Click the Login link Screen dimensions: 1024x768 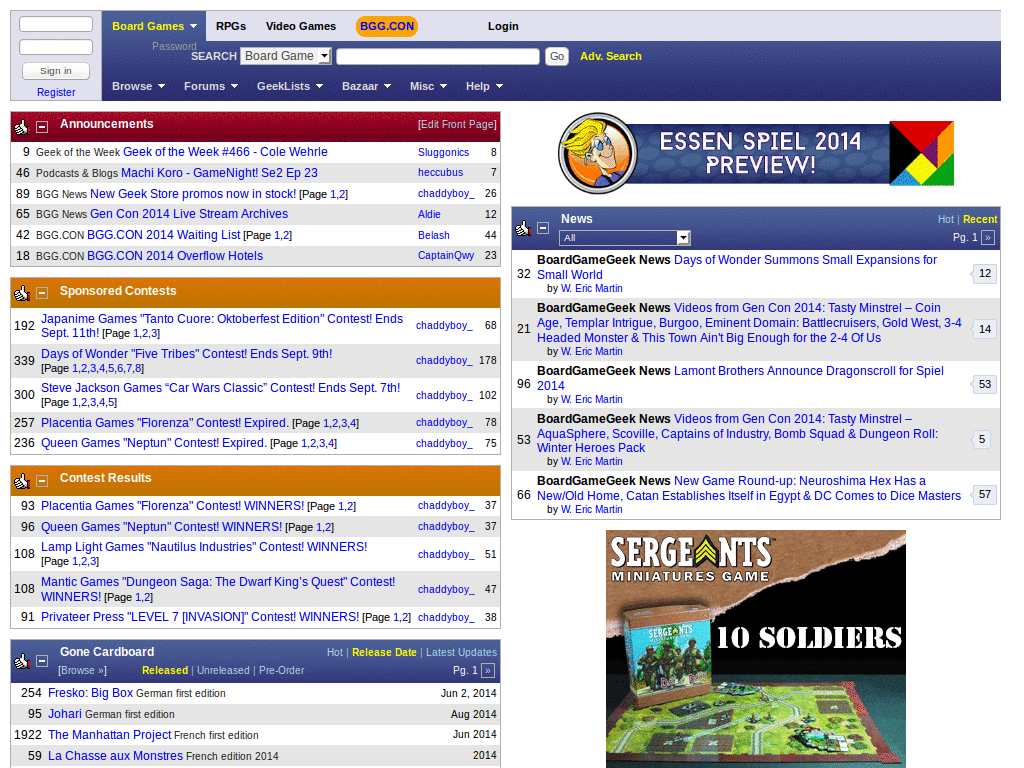tap(503, 26)
